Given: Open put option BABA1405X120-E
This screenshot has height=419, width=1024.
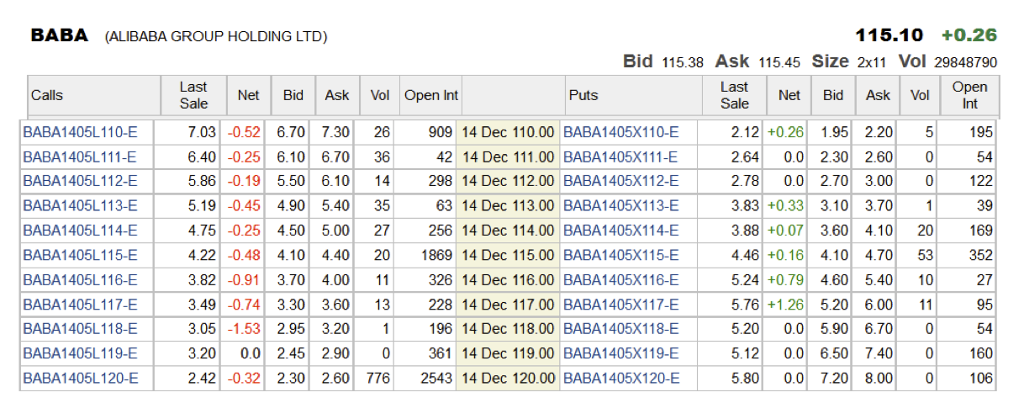Looking at the screenshot, I should point(621,379).
